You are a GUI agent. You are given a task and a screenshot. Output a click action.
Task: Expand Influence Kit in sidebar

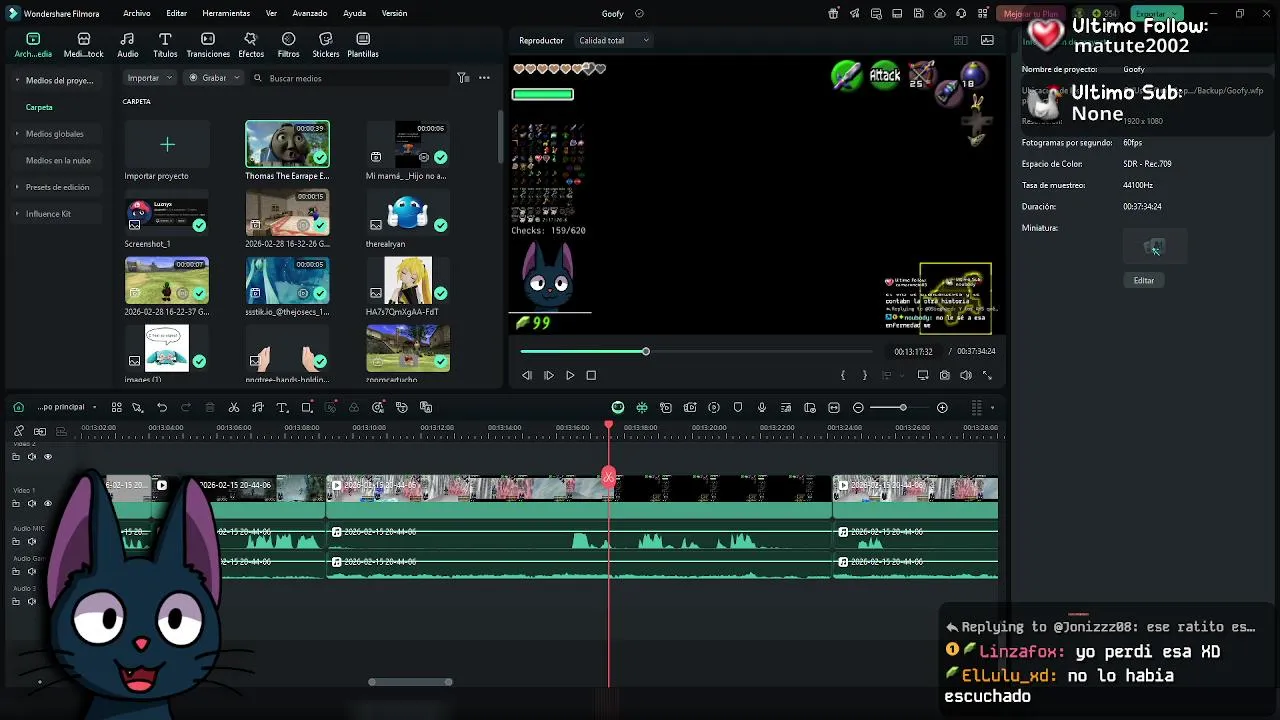click(x=17, y=214)
